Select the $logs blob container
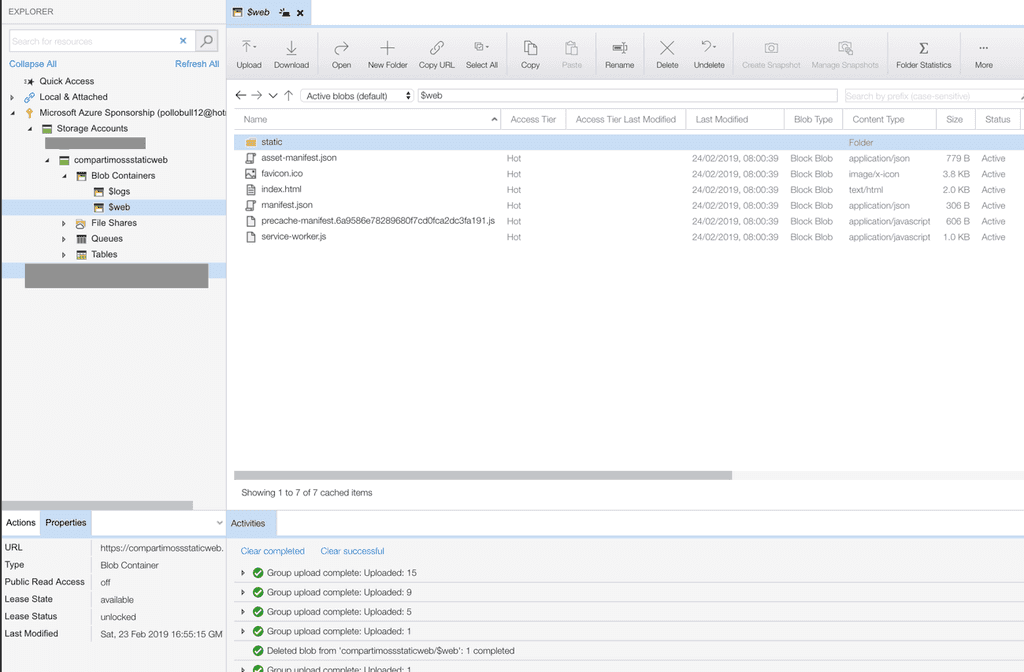Image resolution: width=1024 pixels, height=672 pixels. point(119,192)
